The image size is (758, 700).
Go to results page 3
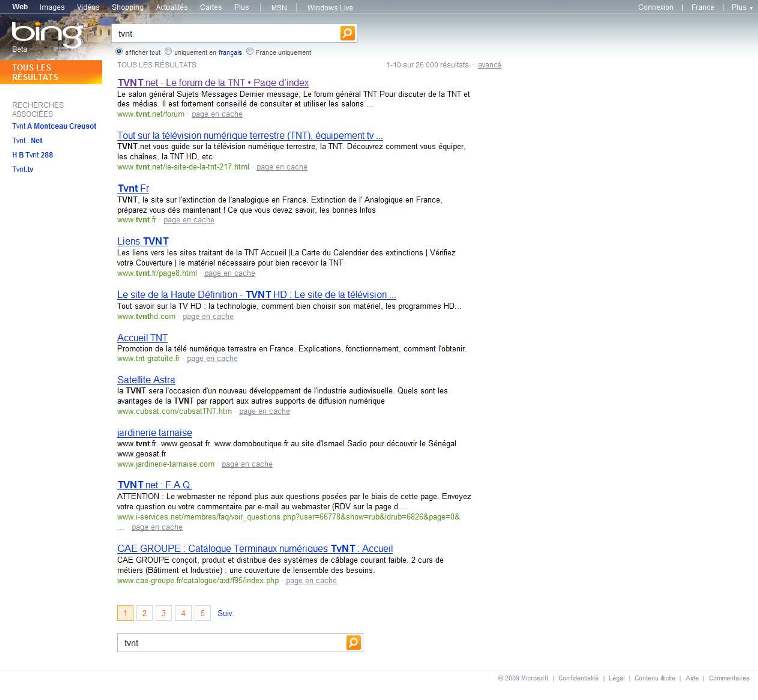click(163, 613)
